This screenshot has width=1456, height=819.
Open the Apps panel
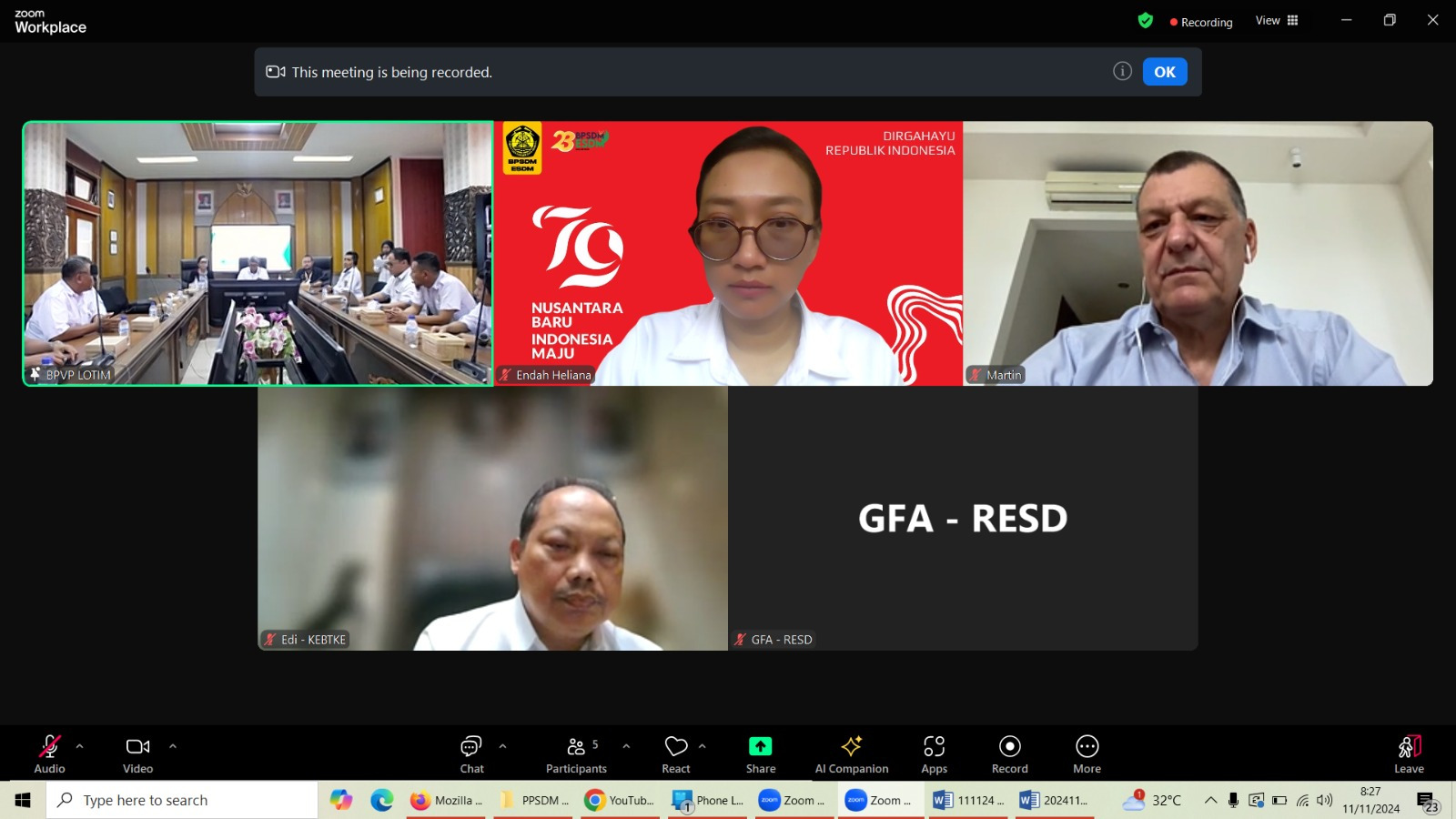point(934,753)
